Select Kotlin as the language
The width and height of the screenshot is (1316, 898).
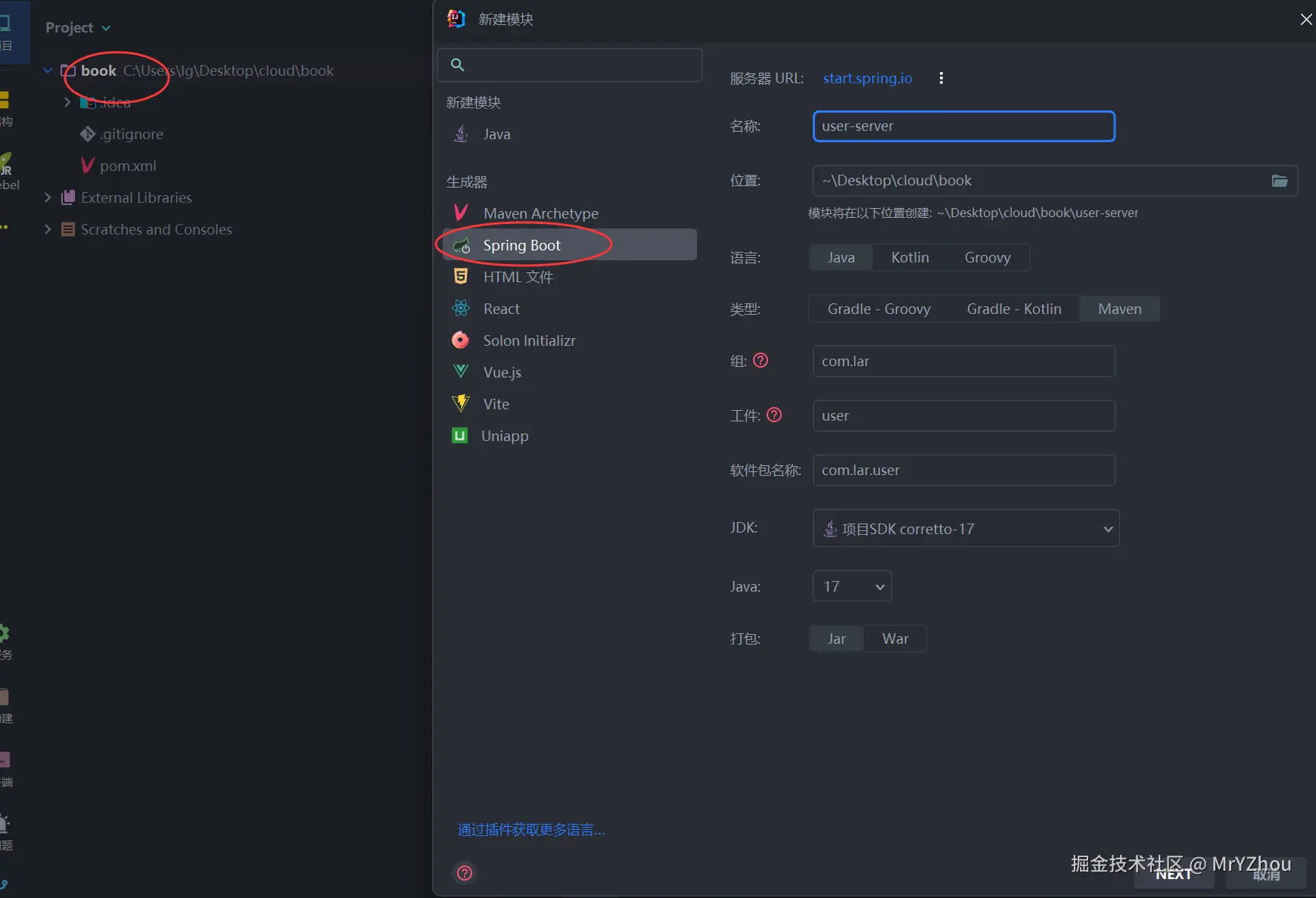tap(910, 258)
